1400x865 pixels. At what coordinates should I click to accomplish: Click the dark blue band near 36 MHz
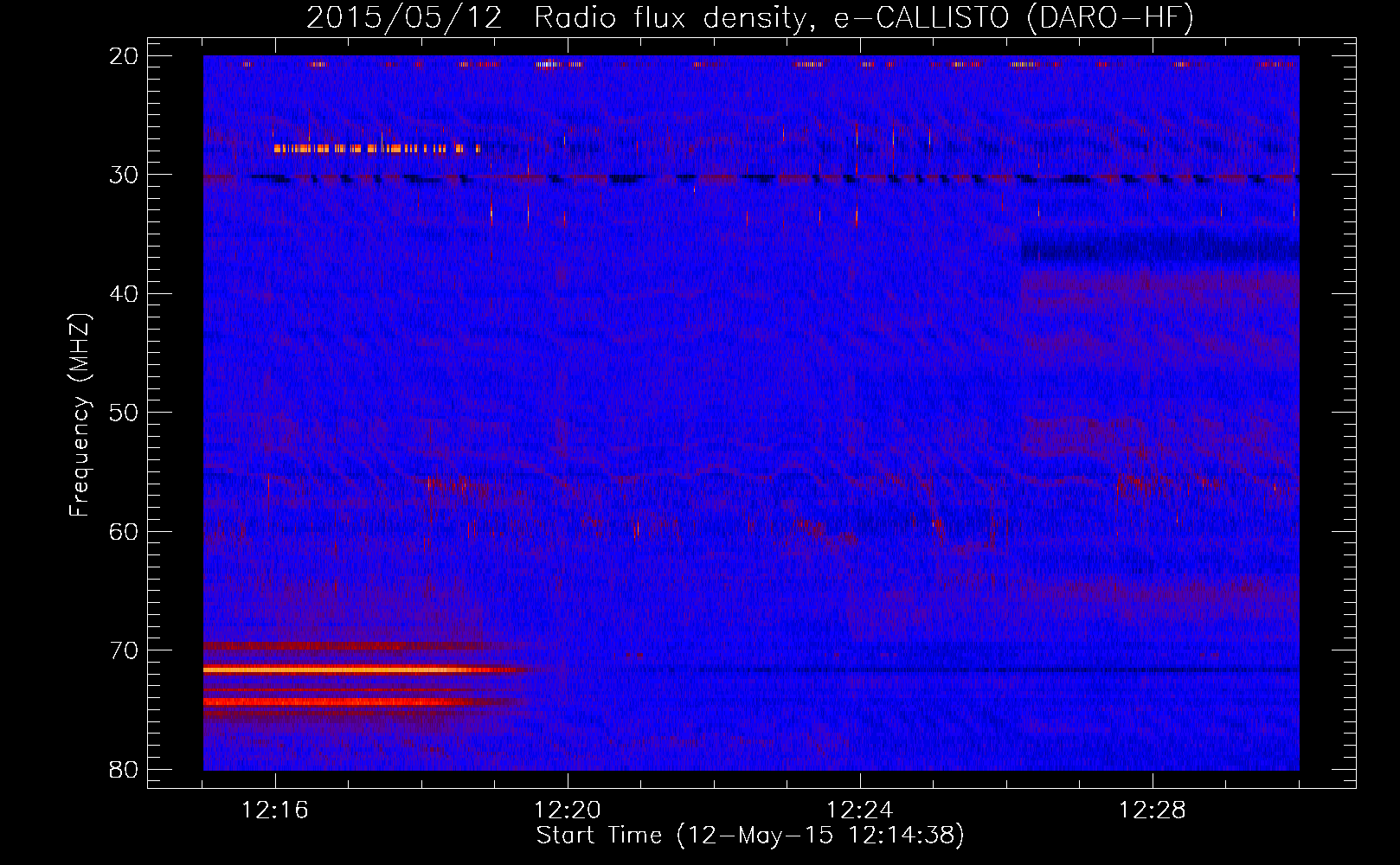1159,249
